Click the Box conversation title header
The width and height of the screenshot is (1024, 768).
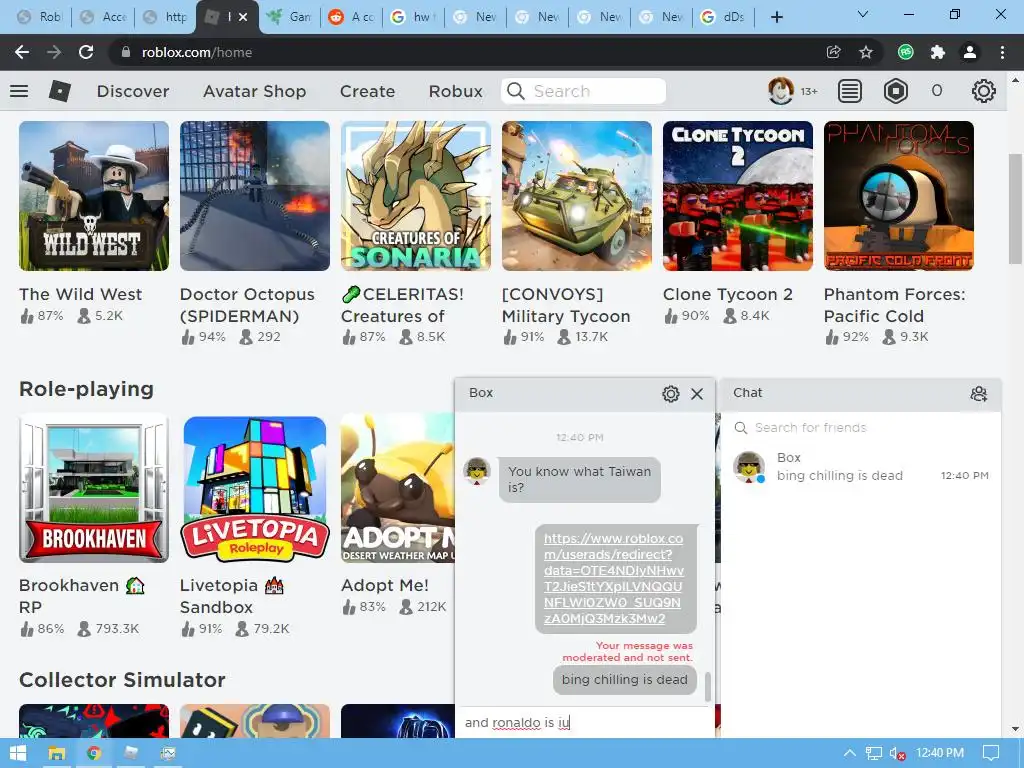481,393
